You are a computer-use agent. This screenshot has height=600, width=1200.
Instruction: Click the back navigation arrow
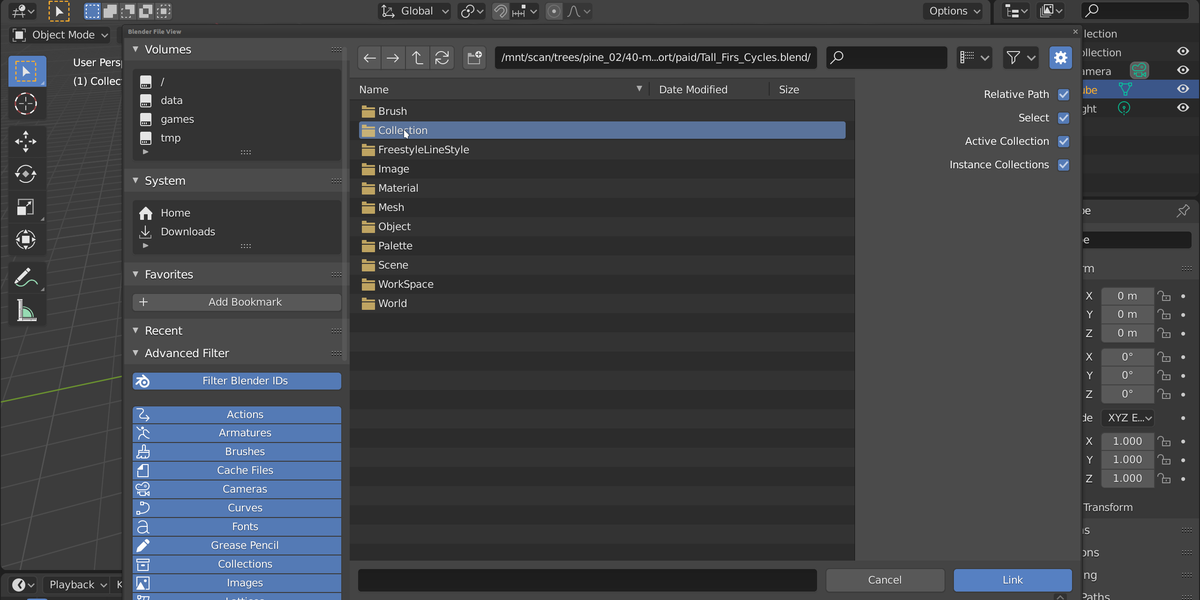click(369, 58)
